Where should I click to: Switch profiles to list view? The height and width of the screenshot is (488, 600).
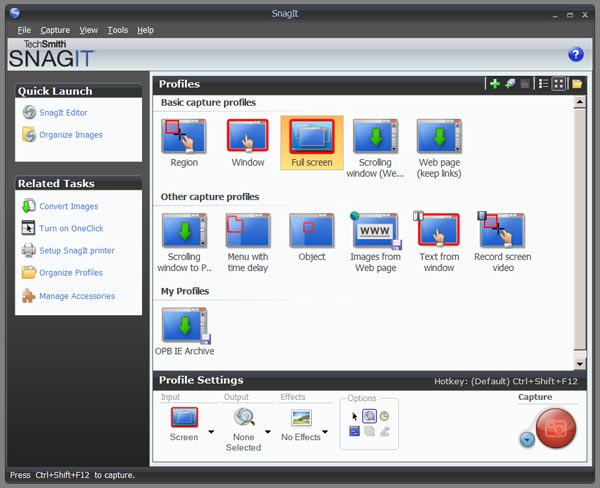pos(543,84)
